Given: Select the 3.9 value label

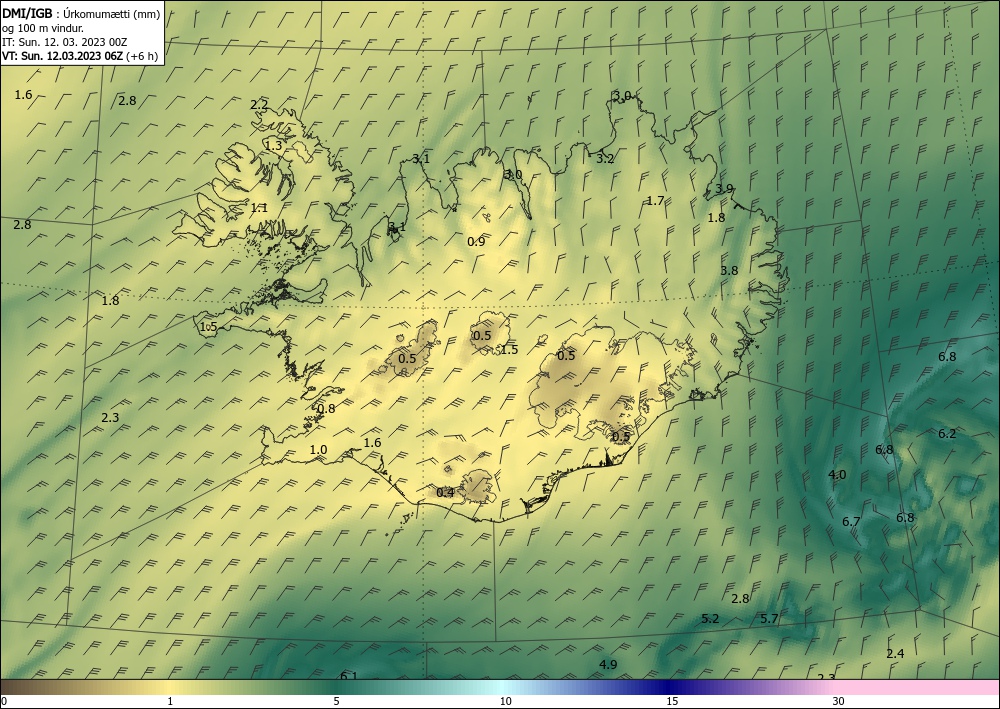Looking at the screenshot, I should click(724, 189).
